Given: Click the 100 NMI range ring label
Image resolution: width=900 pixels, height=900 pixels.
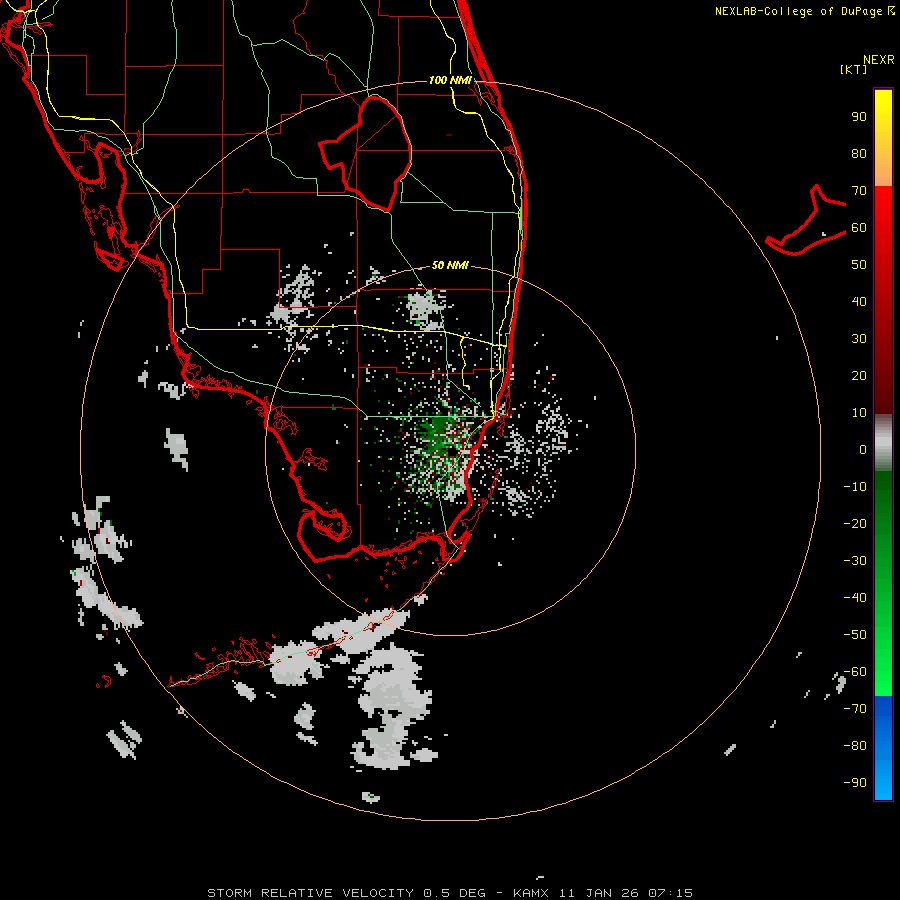Looking at the screenshot, I should (x=451, y=80).
